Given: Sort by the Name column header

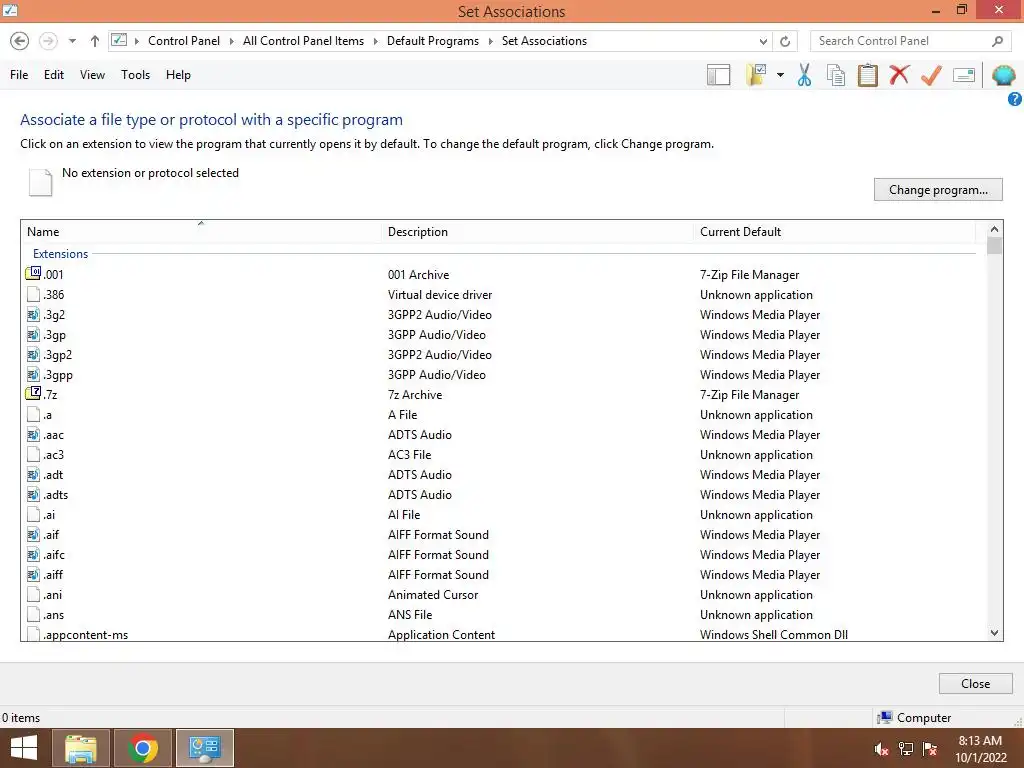Looking at the screenshot, I should point(202,232).
